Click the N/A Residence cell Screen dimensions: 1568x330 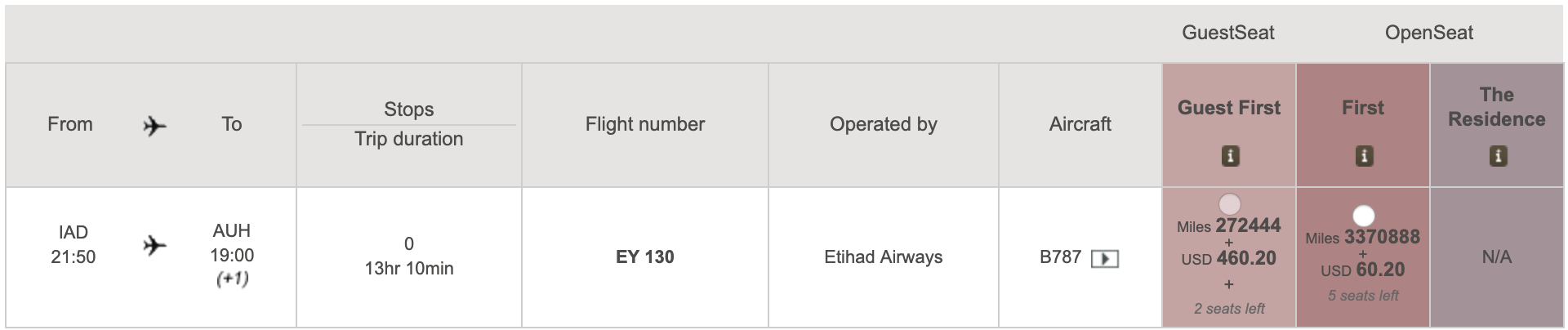pyautogui.click(x=1497, y=257)
